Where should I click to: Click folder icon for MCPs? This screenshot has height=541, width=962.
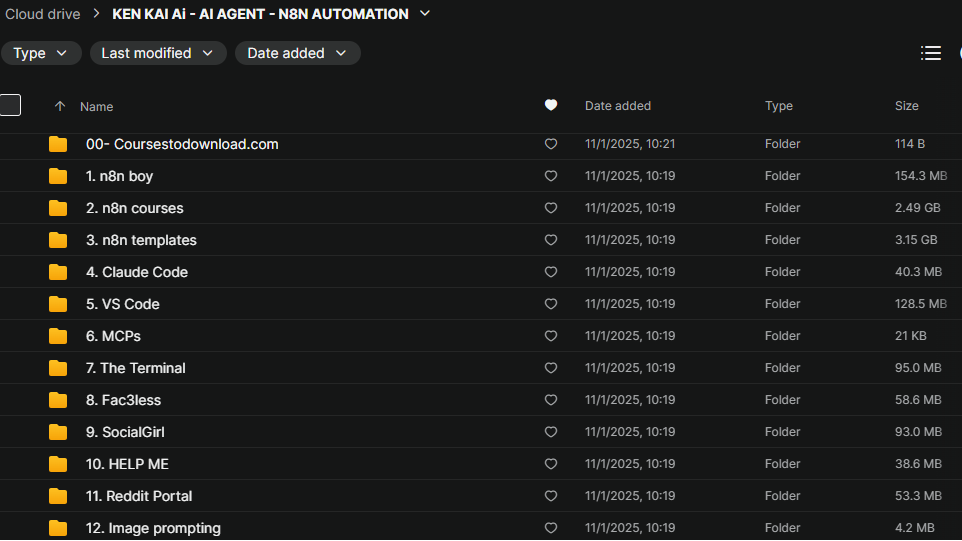pos(58,336)
